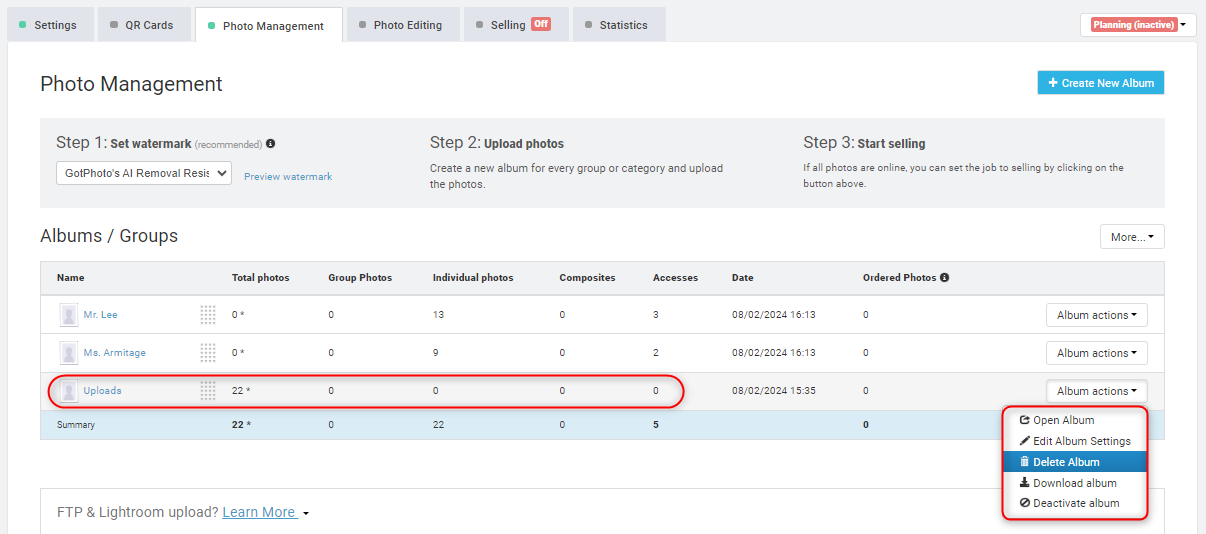Click the Mr. Lee album thumbnail

(69, 315)
